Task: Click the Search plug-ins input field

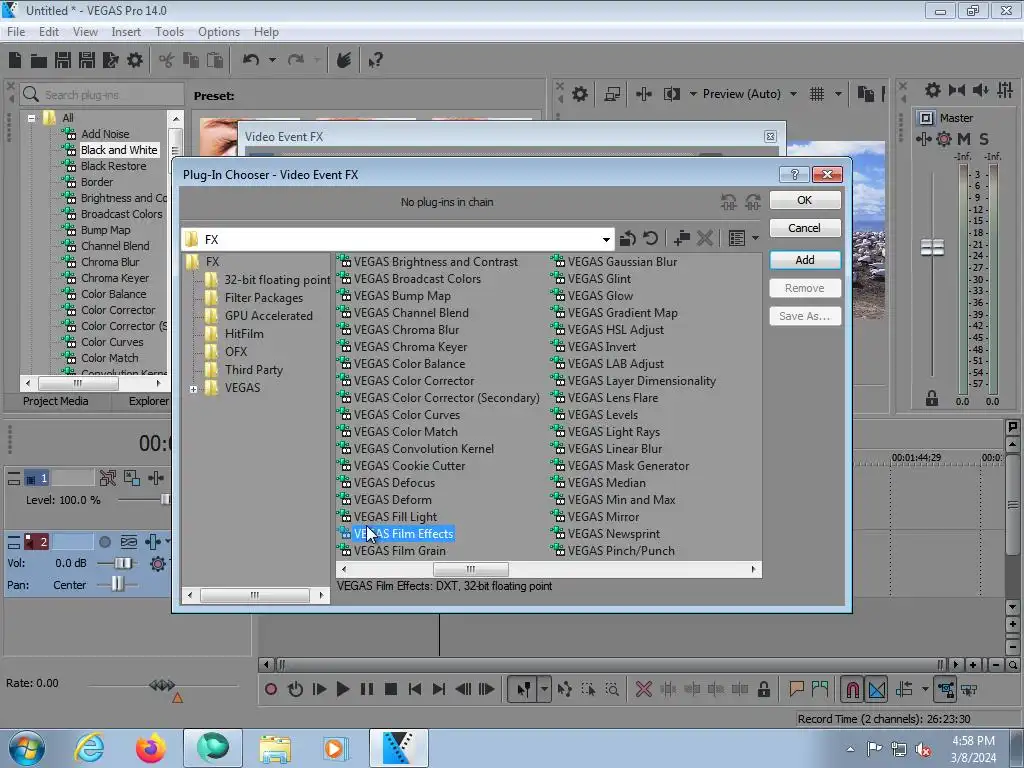Action: point(102,95)
